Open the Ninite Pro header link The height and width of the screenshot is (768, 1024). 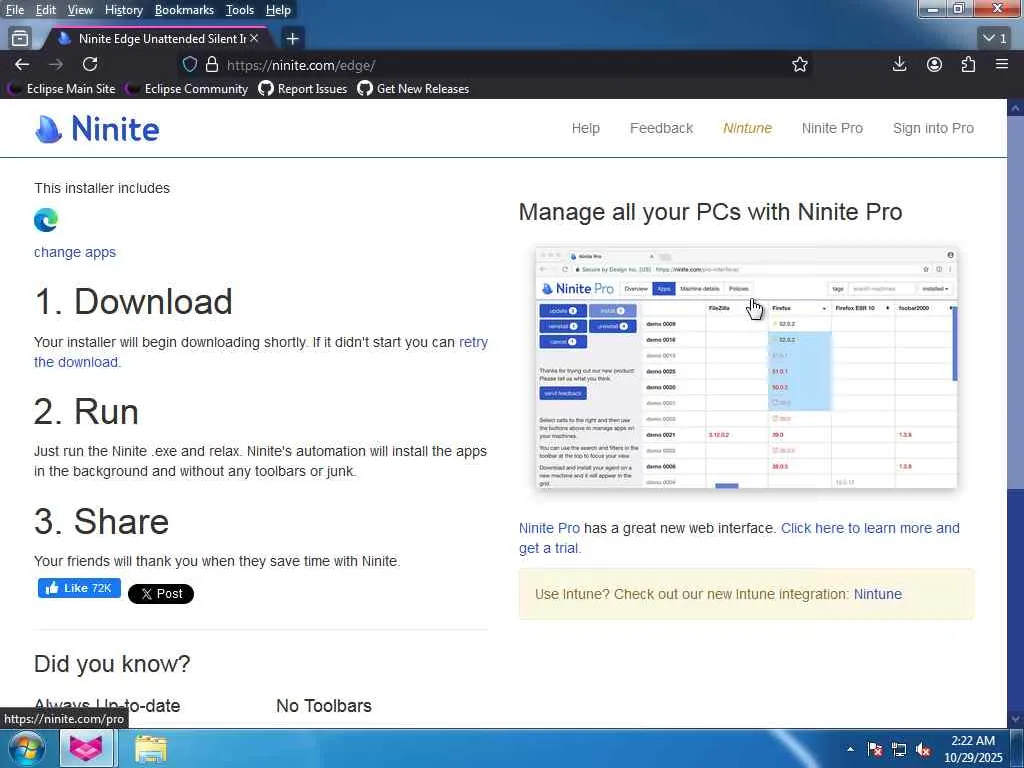click(832, 128)
